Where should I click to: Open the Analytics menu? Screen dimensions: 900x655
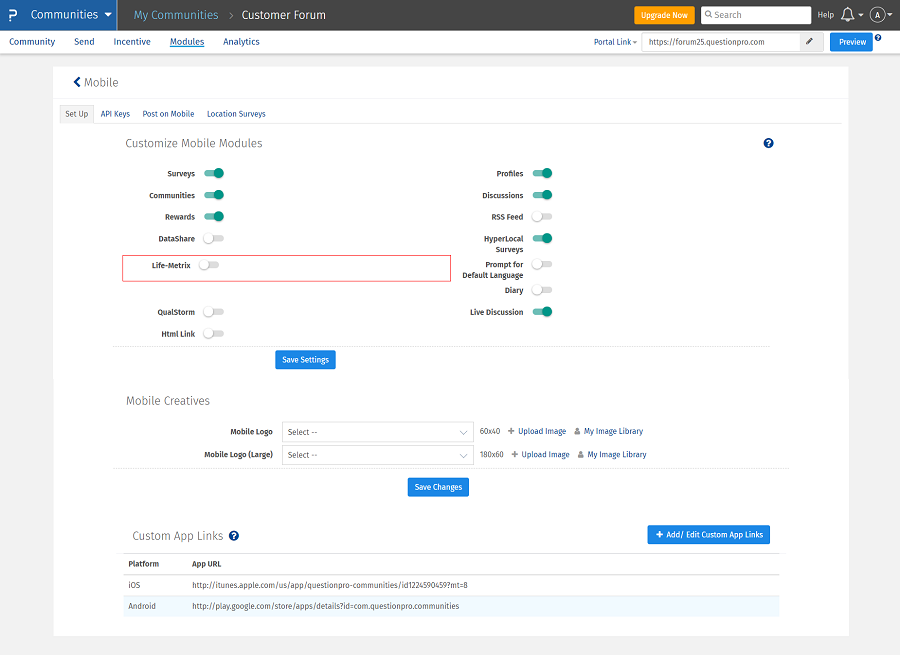click(x=241, y=41)
